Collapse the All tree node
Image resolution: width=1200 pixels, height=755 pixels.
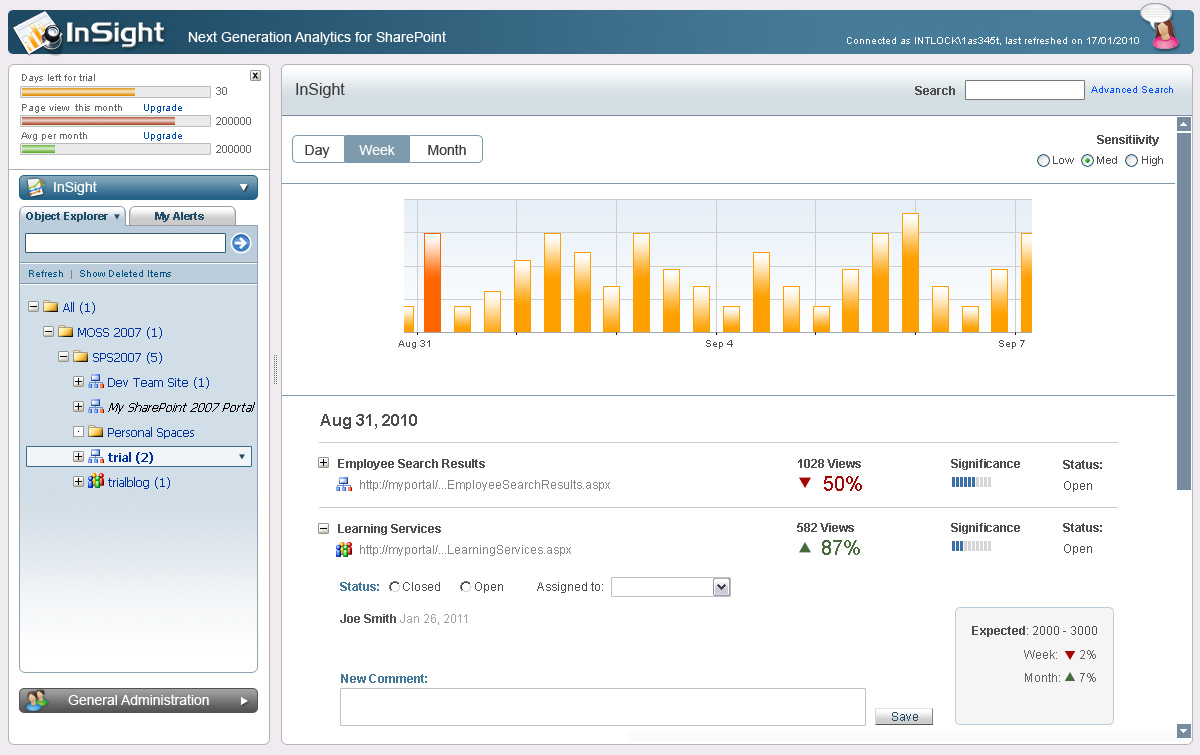(x=34, y=307)
